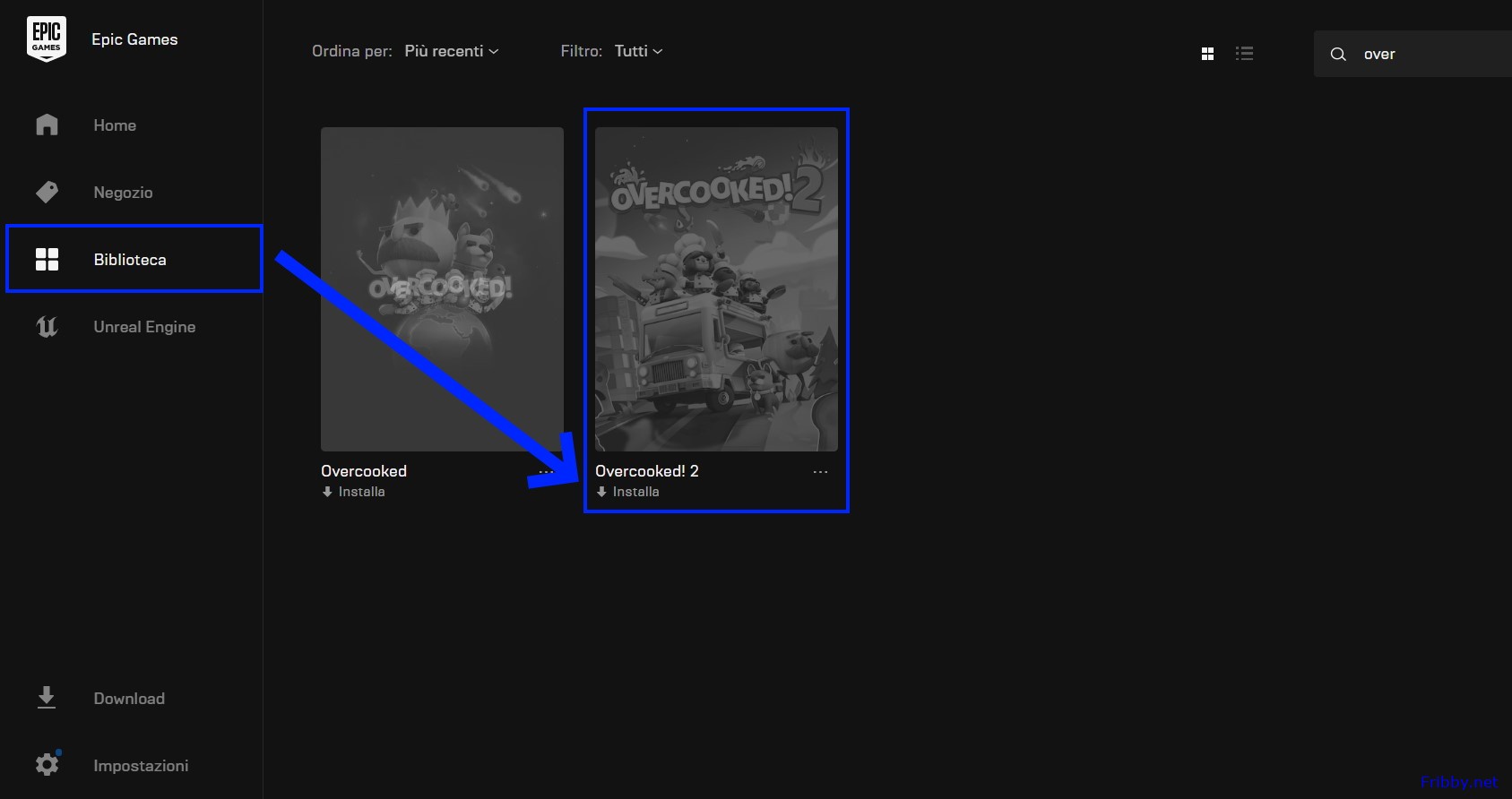Go to Home in the sidebar
This screenshot has width=1512, height=799.
point(115,125)
